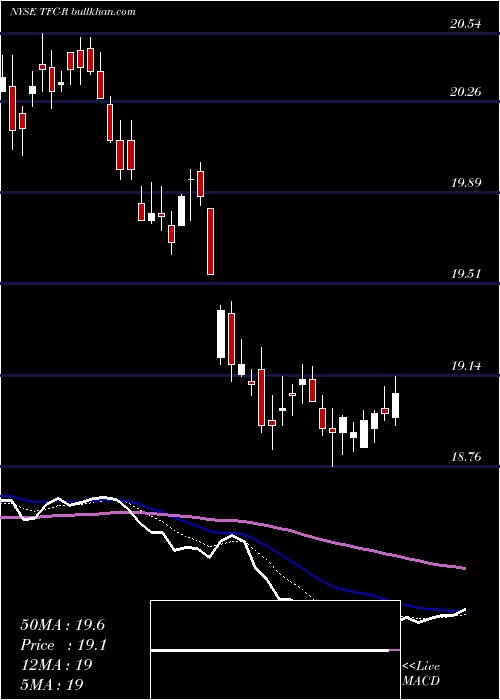The width and height of the screenshot is (500, 700).
Task: Click the NYSE TFC-R bullkhan.com title text
Action: [x=73, y=12]
